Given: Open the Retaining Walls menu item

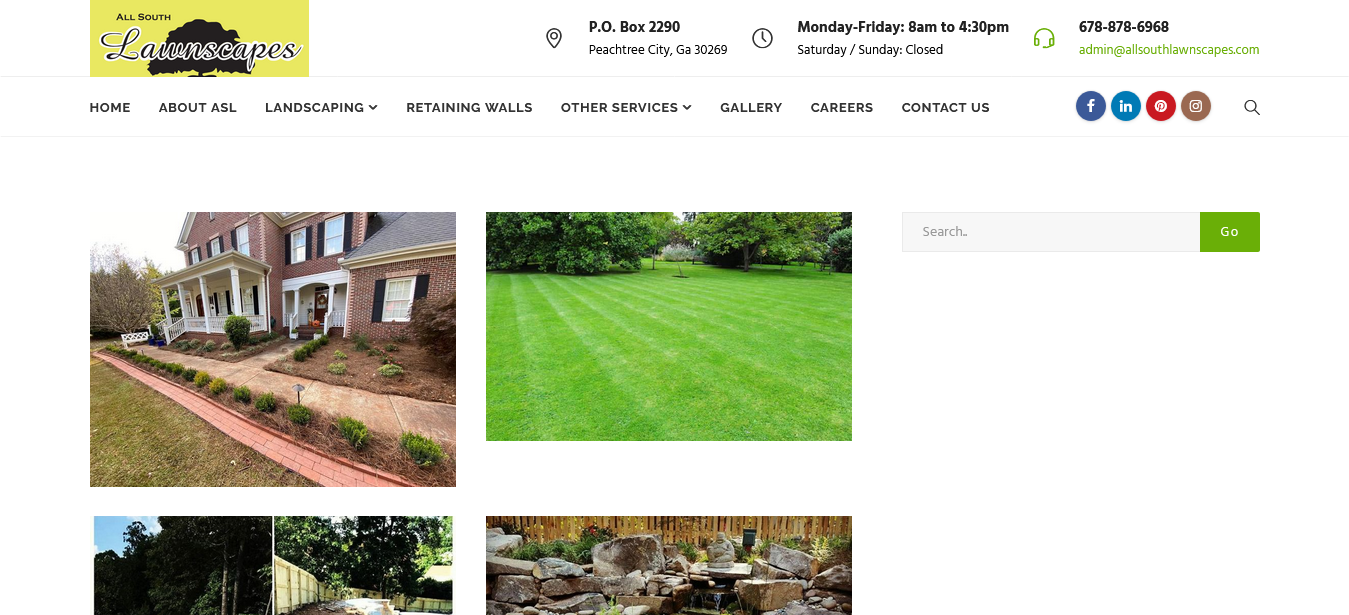Looking at the screenshot, I should point(469,107).
